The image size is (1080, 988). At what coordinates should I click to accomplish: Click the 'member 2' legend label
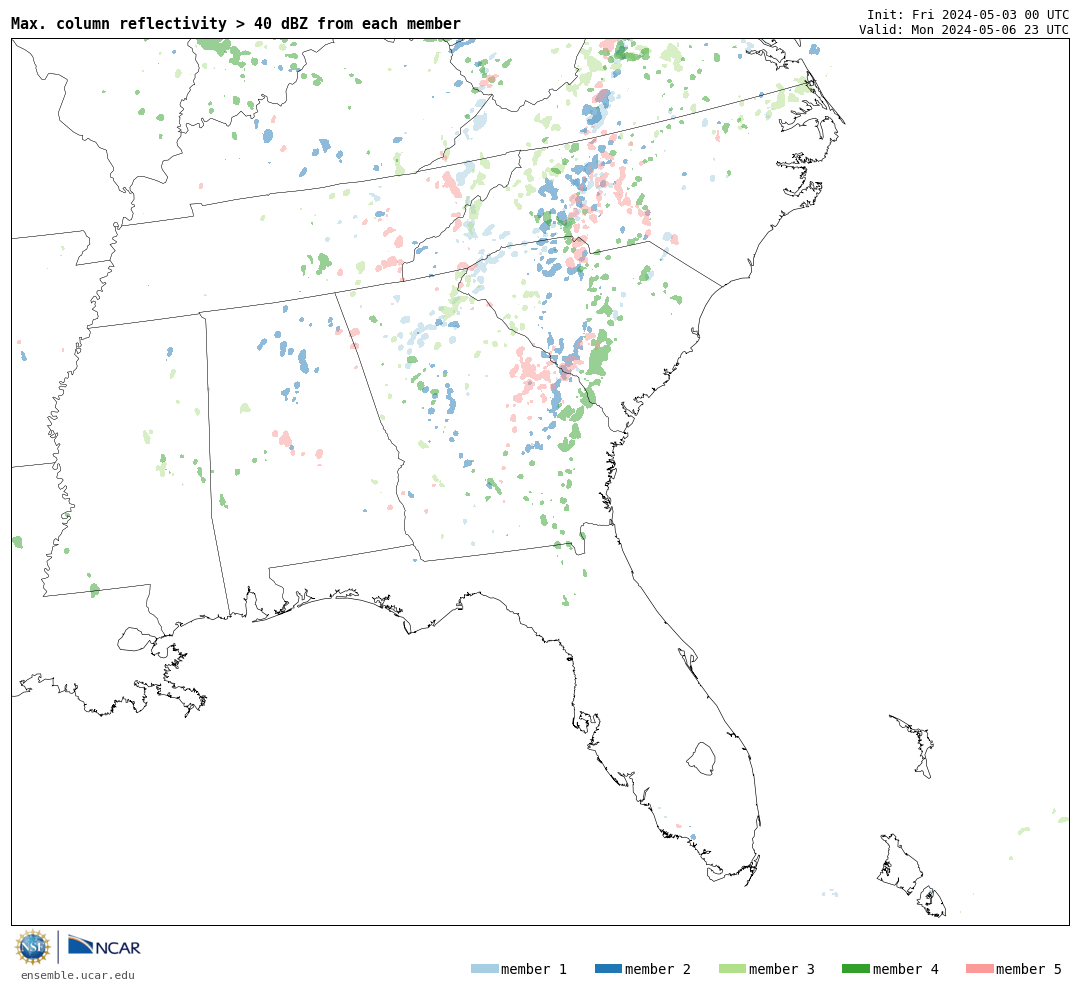658,969
